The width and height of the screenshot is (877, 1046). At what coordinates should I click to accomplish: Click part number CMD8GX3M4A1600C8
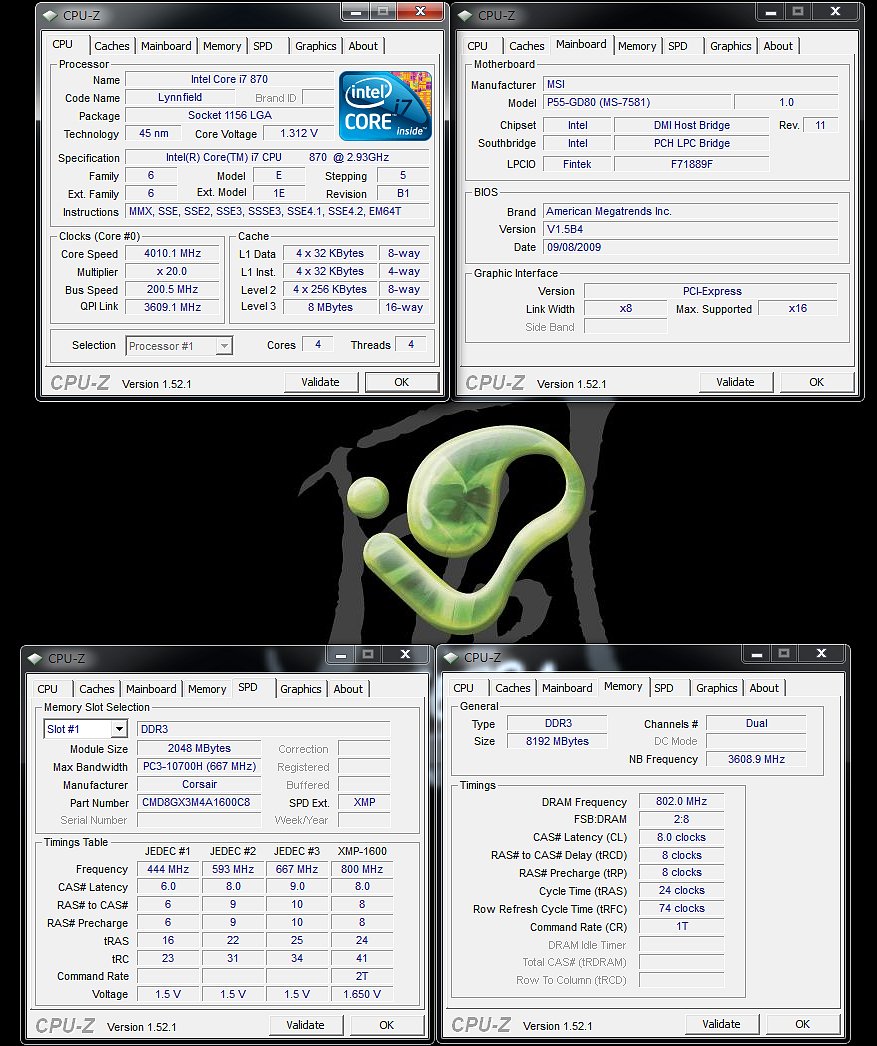coord(199,803)
